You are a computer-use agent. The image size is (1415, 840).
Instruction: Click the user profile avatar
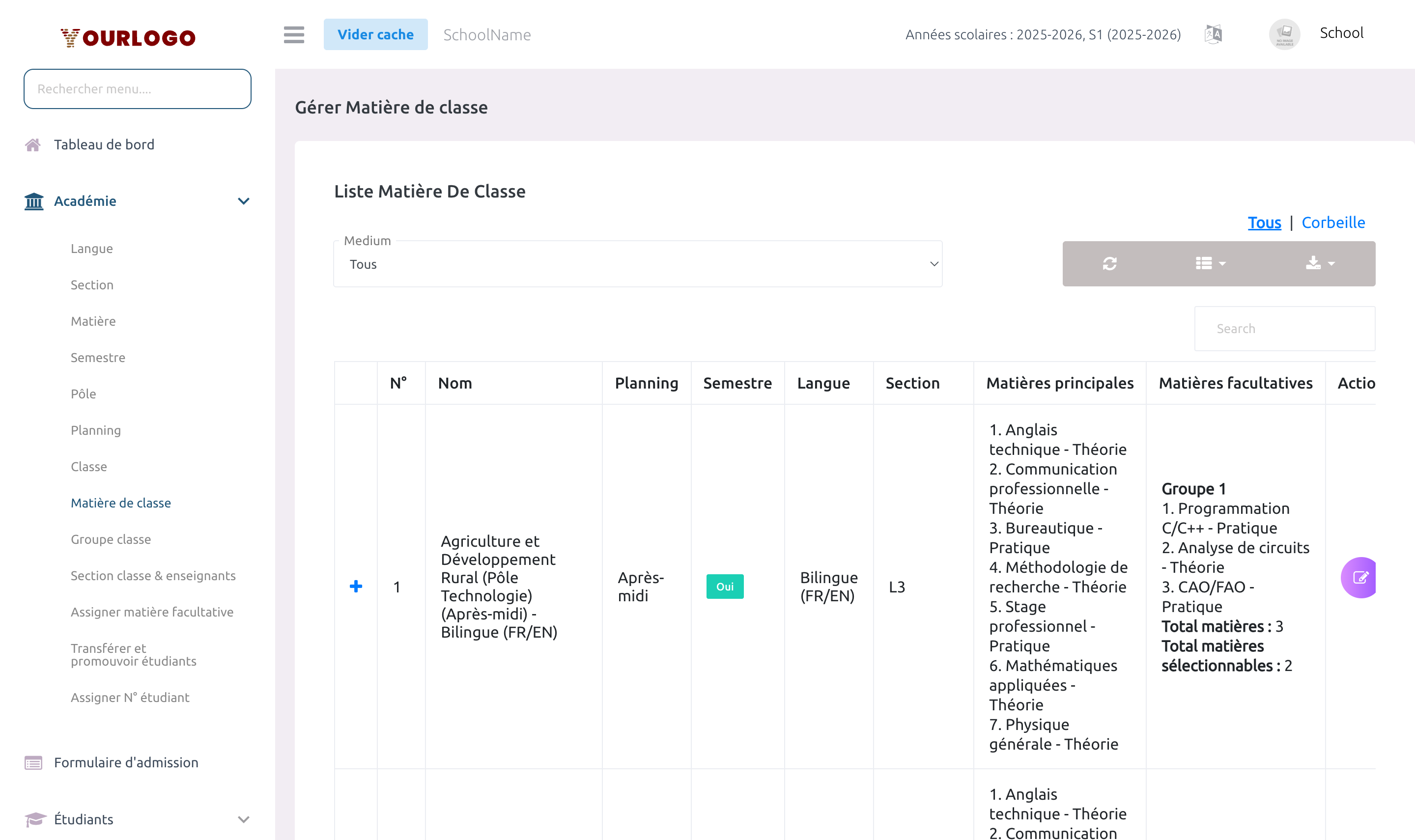(1284, 34)
